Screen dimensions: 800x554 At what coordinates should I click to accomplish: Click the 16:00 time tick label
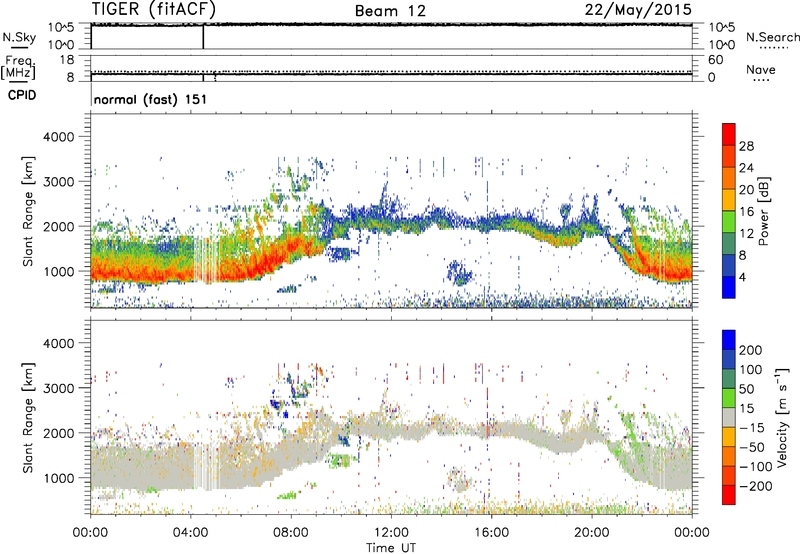(x=491, y=533)
